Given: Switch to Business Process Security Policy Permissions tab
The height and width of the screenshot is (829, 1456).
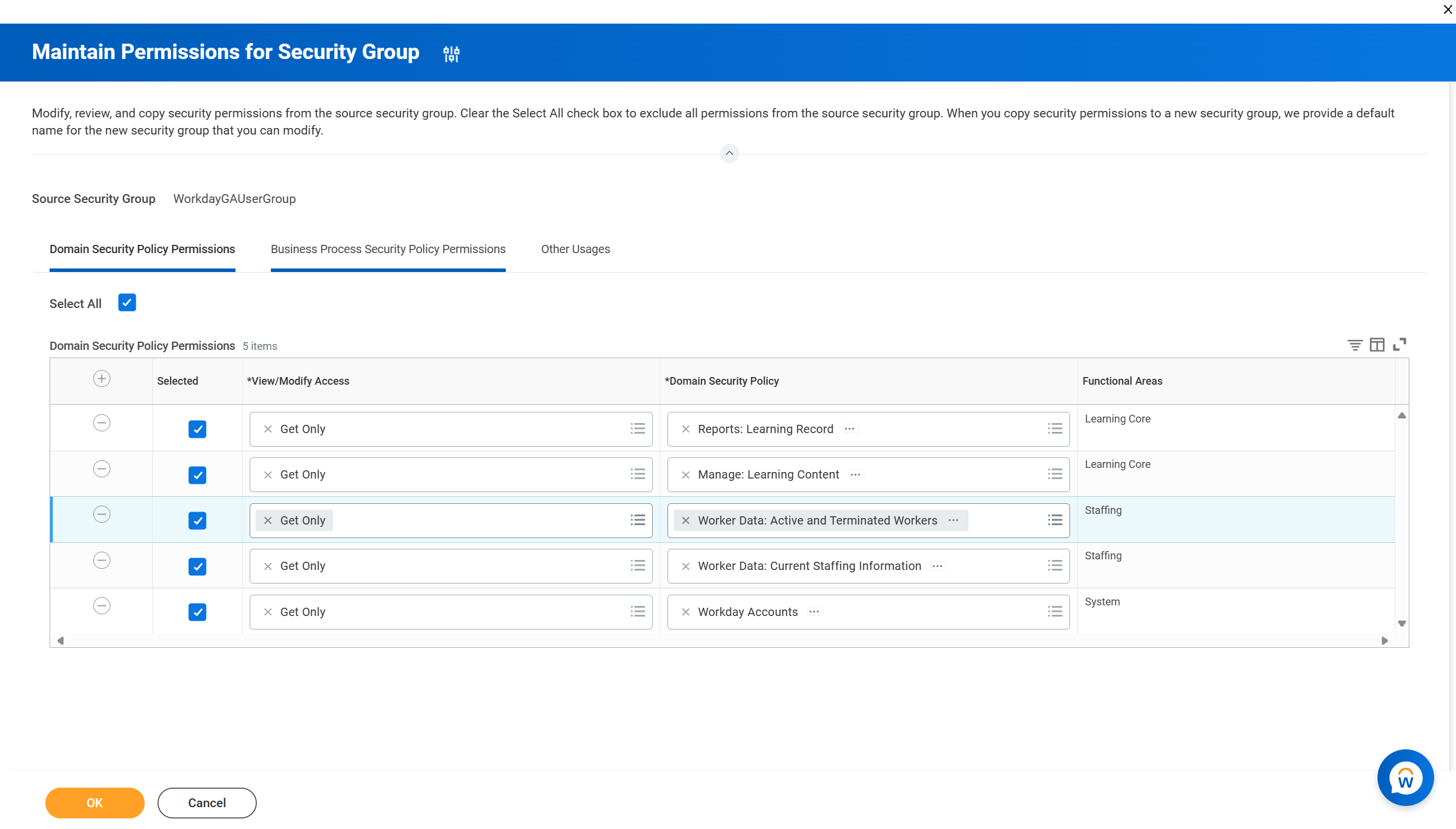Looking at the screenshot, I should click(x=388, y=249).
